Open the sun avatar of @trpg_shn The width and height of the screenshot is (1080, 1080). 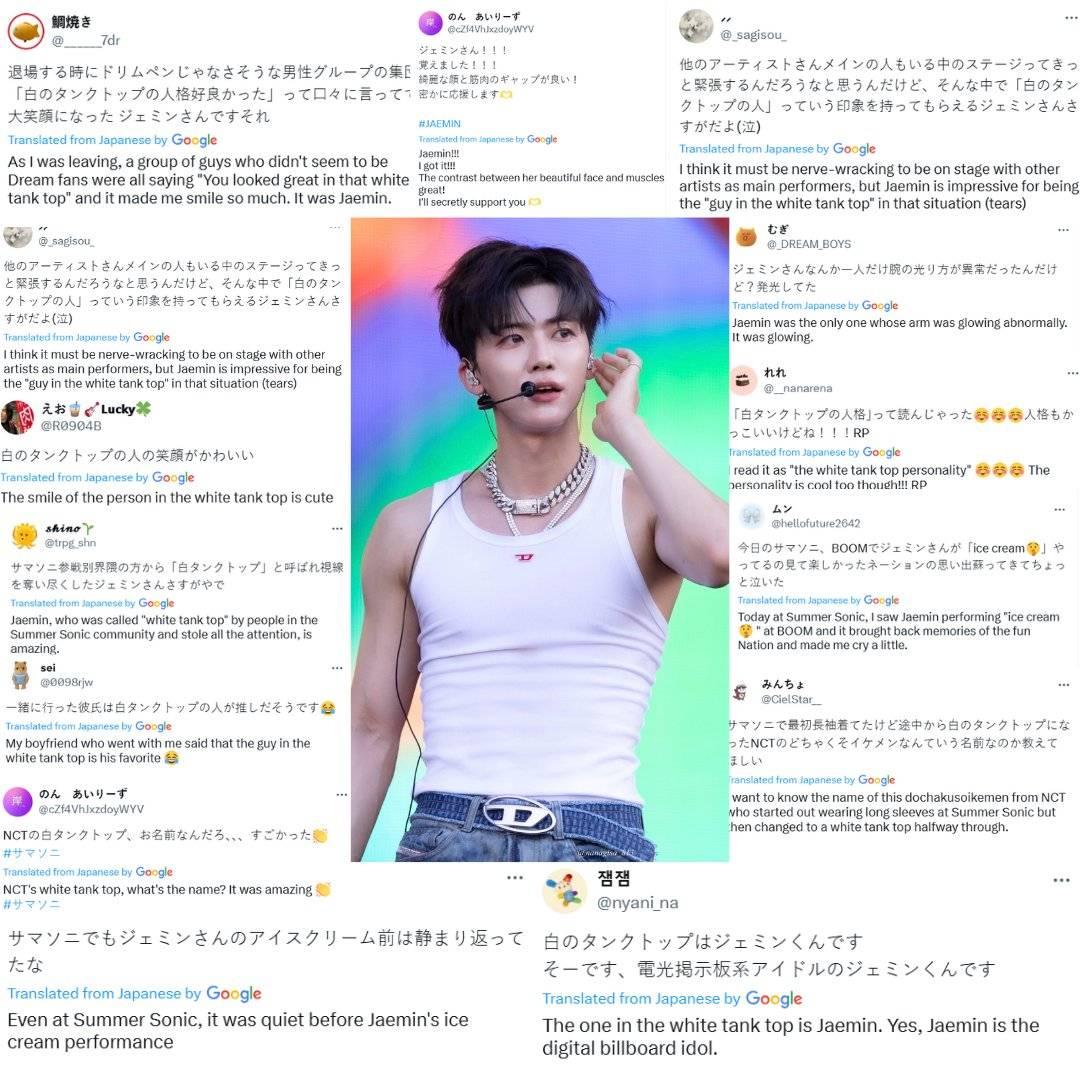[24, 535]
